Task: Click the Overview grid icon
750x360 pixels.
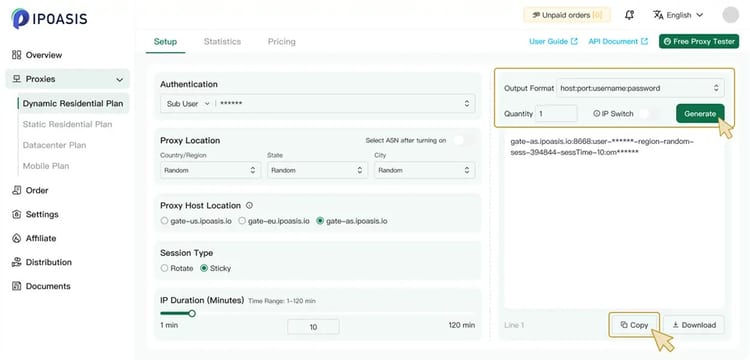Action: [x=17, y=55]
